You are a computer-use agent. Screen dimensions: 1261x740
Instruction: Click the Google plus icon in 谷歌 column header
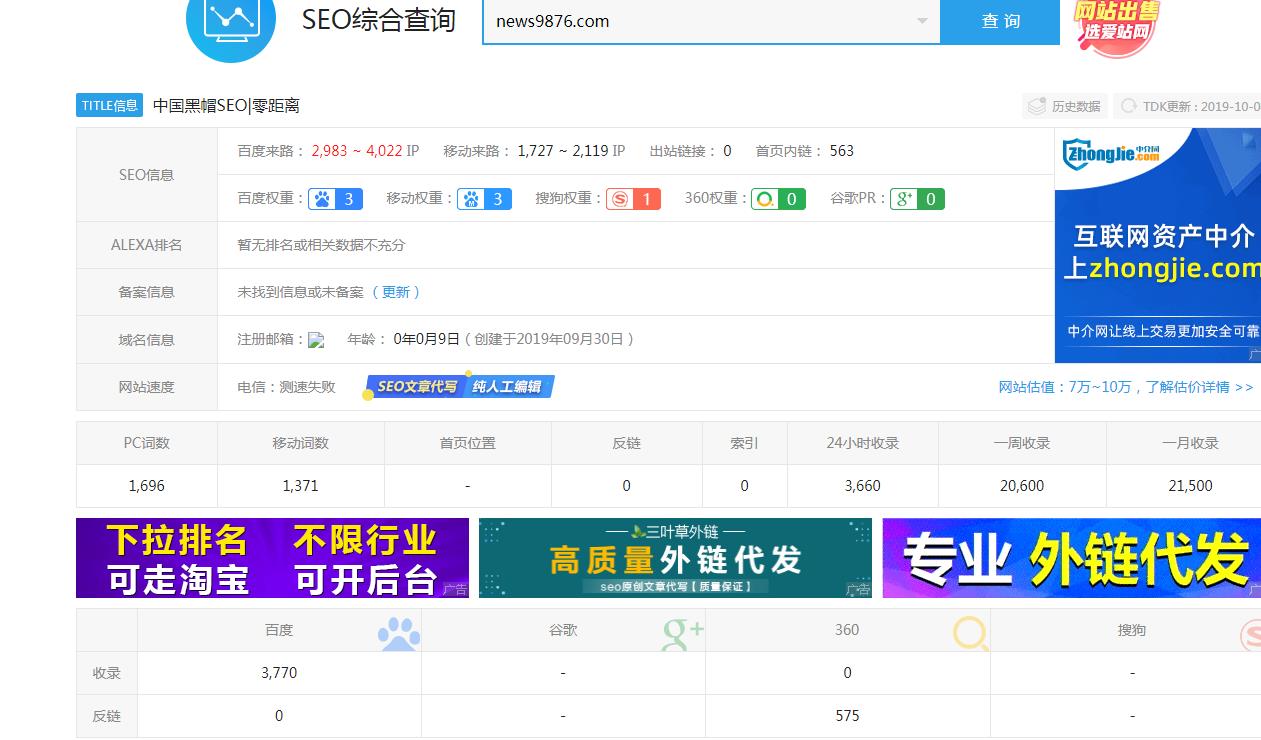683,633
